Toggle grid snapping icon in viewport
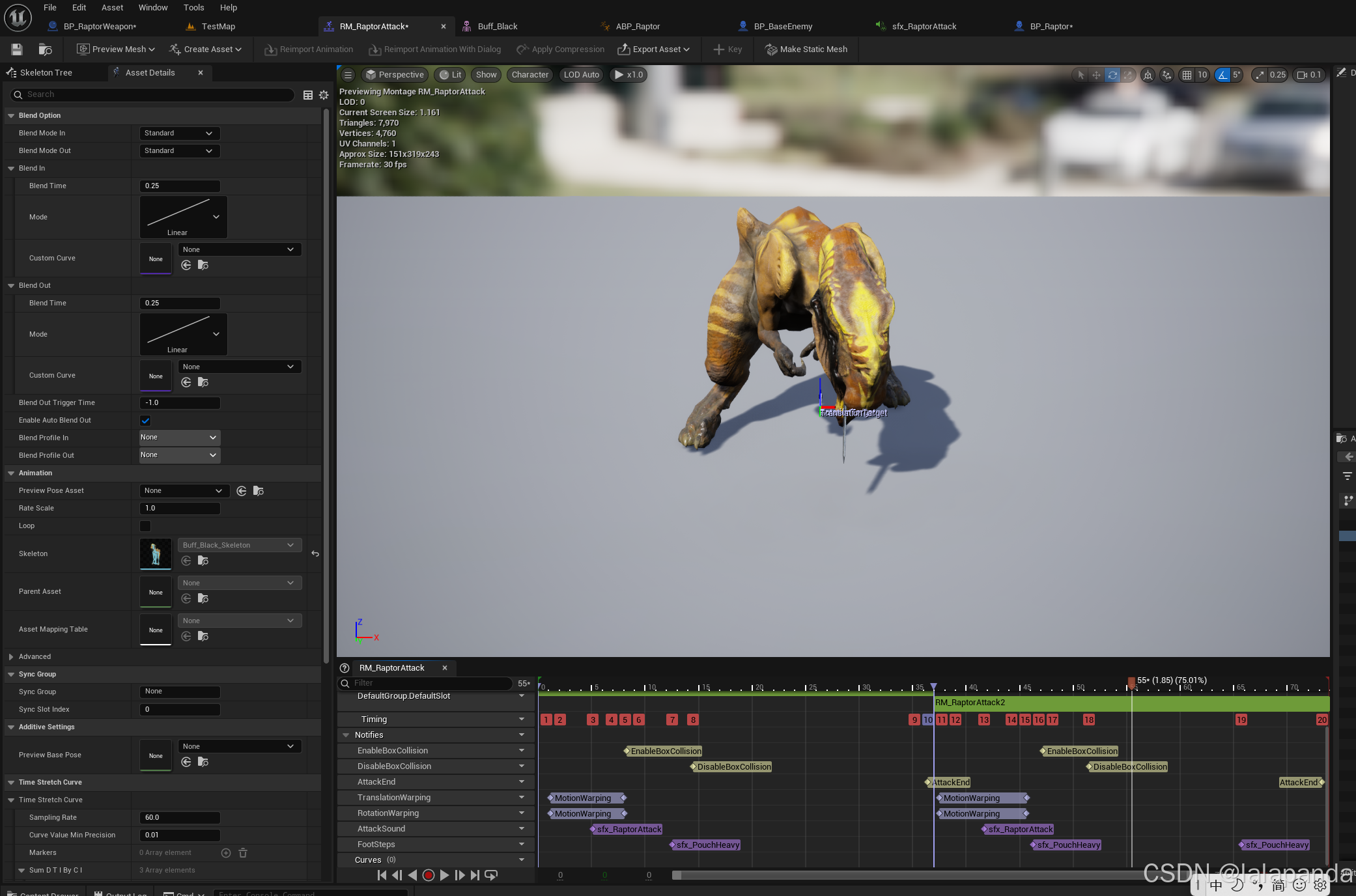Screen dimensions: 1356x896 click(x=1187, y=75)
